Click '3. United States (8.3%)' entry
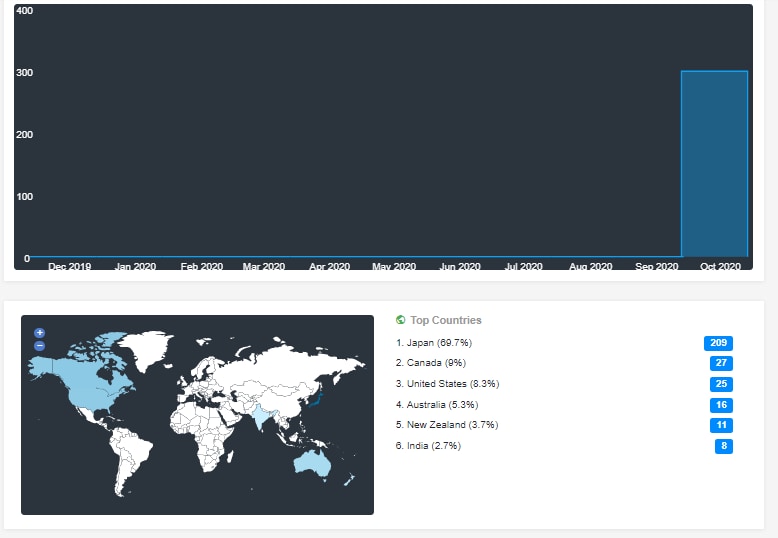The height and width of the screenshot is (538, 778). (448, 384)
